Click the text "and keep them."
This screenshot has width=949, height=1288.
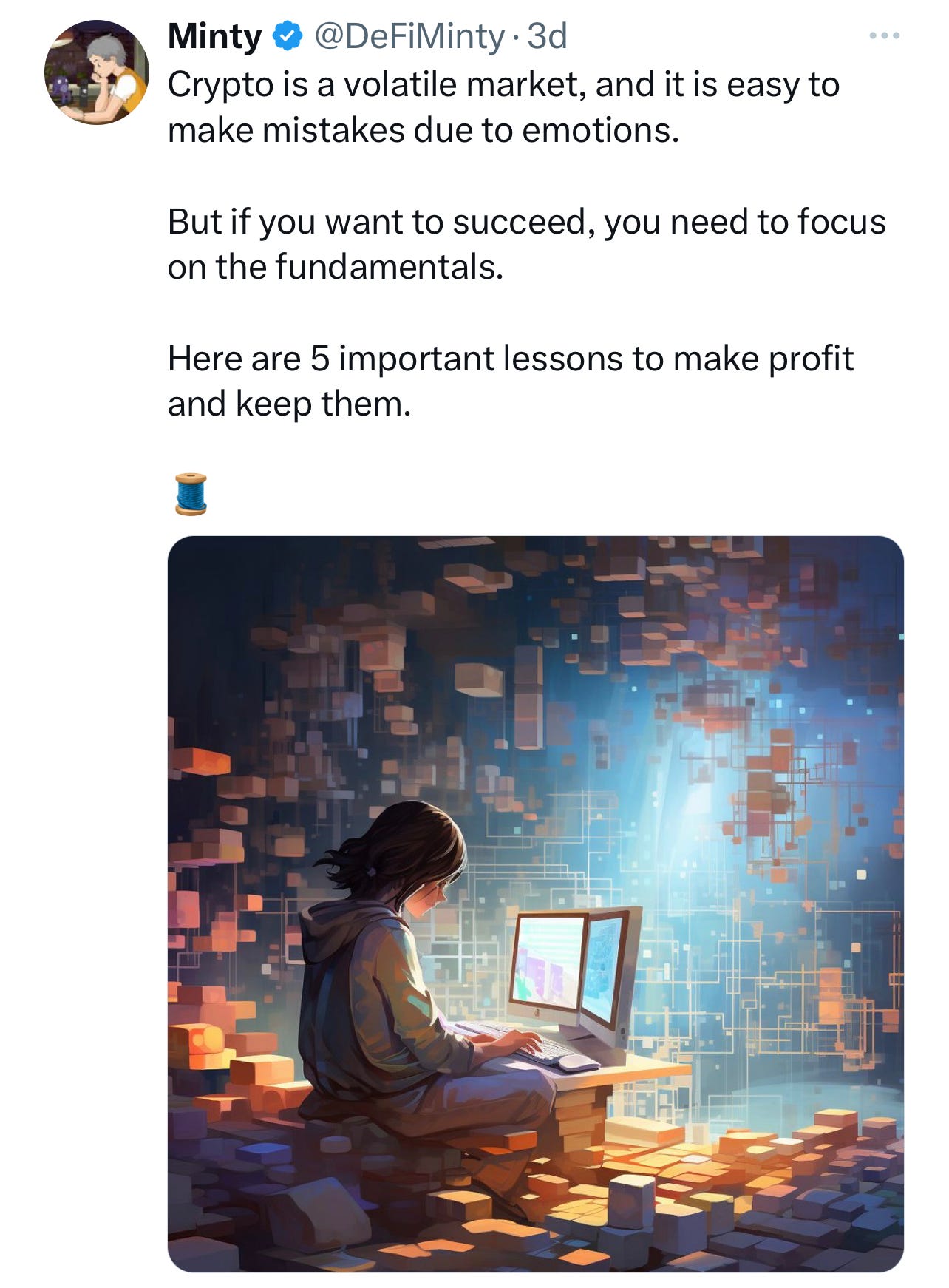(289, 404)
